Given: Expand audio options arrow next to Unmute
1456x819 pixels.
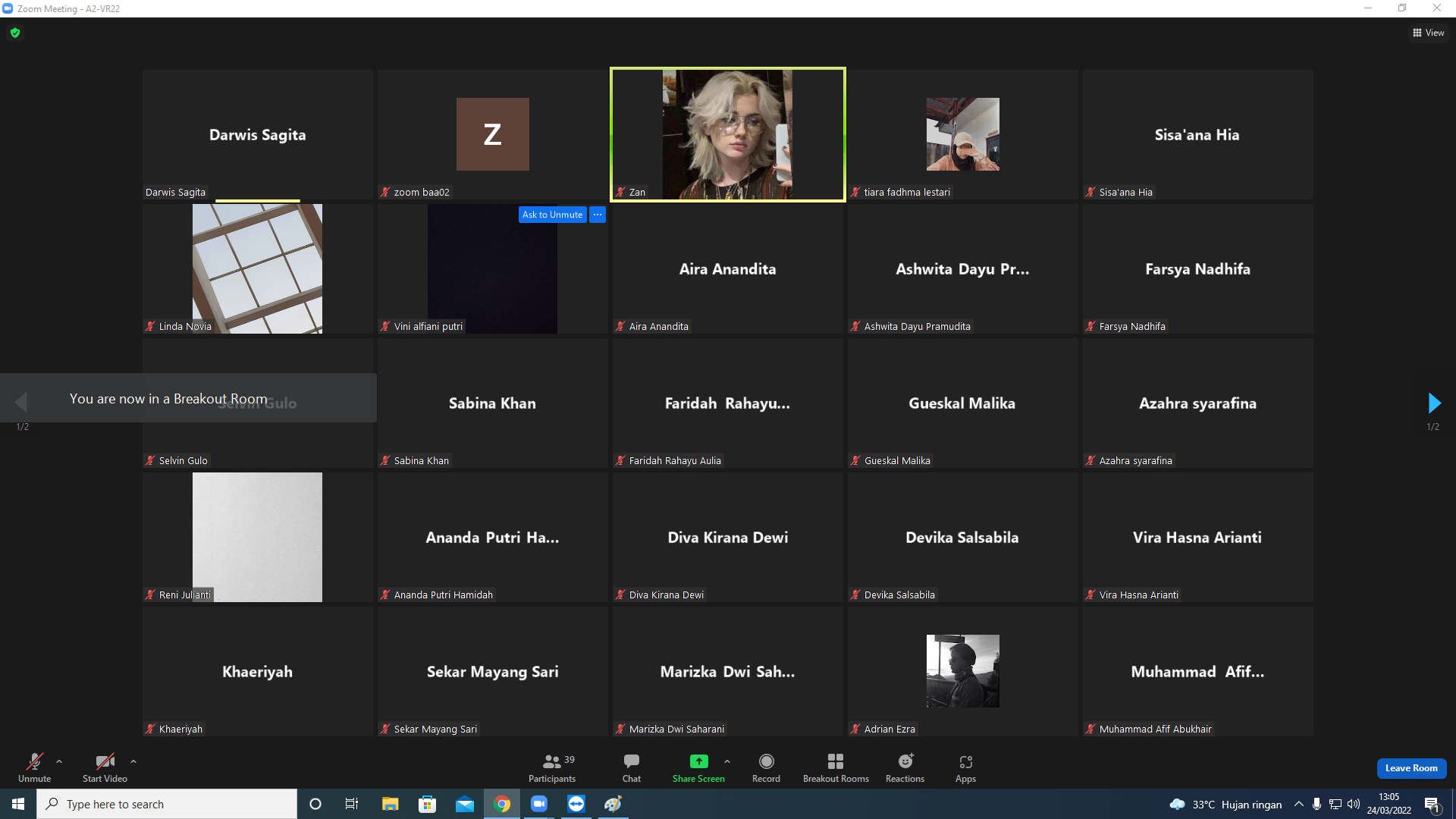Looking at the screenshot, I should [x=59, y=761].
